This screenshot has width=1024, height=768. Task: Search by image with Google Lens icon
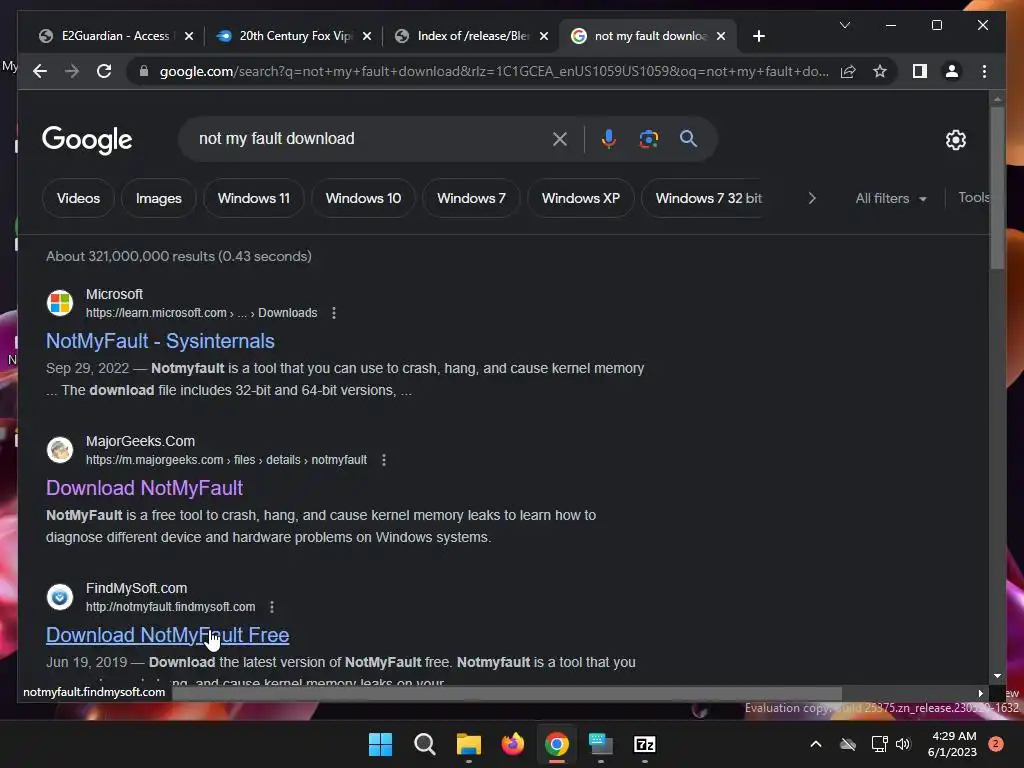pyautogui.click(x=648, y=138)
